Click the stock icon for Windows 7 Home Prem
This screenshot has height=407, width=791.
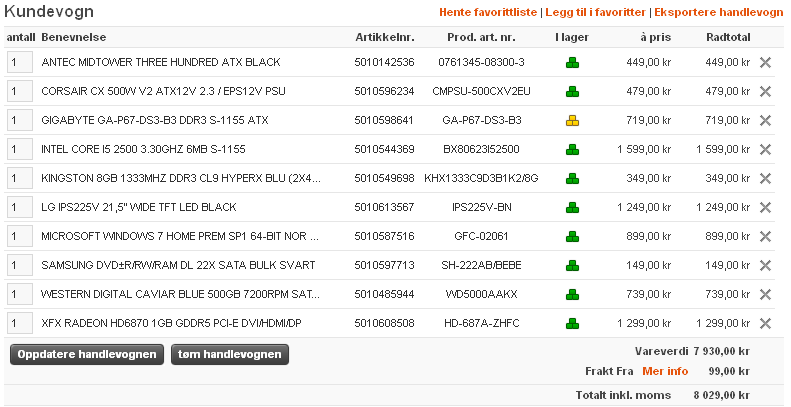[x=572, y=237]
